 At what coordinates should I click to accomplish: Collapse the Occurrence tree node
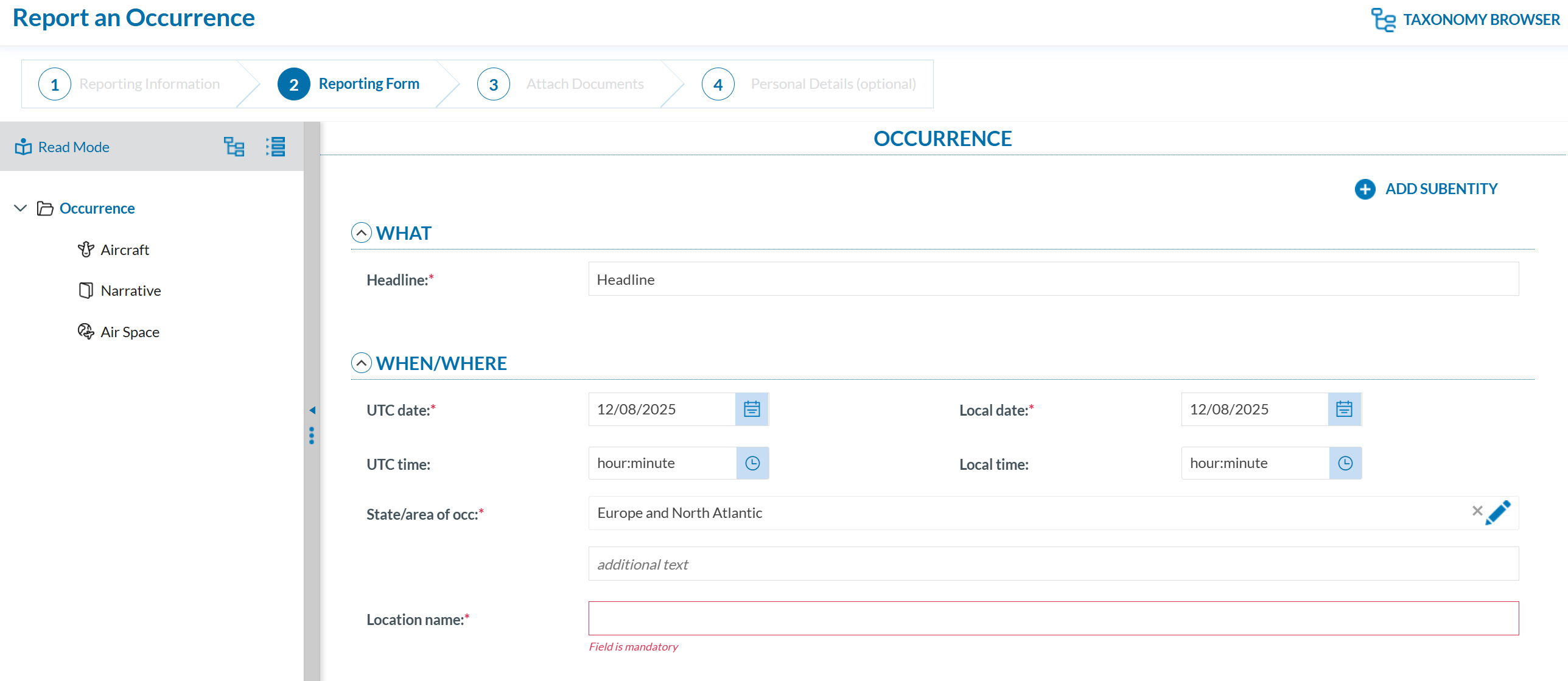(20, 208)
